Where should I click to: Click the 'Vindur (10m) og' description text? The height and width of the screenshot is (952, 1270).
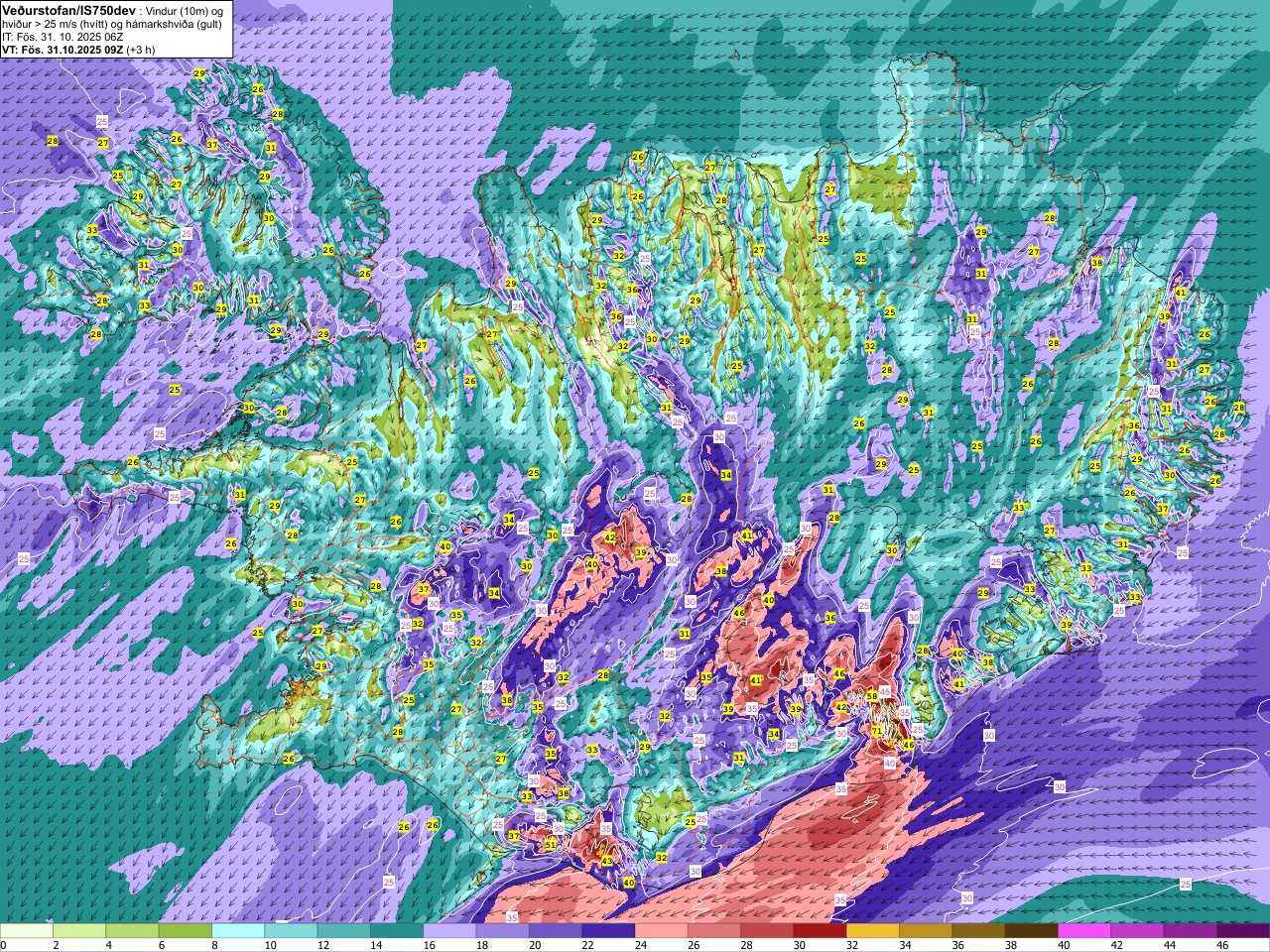pos(186,10)
